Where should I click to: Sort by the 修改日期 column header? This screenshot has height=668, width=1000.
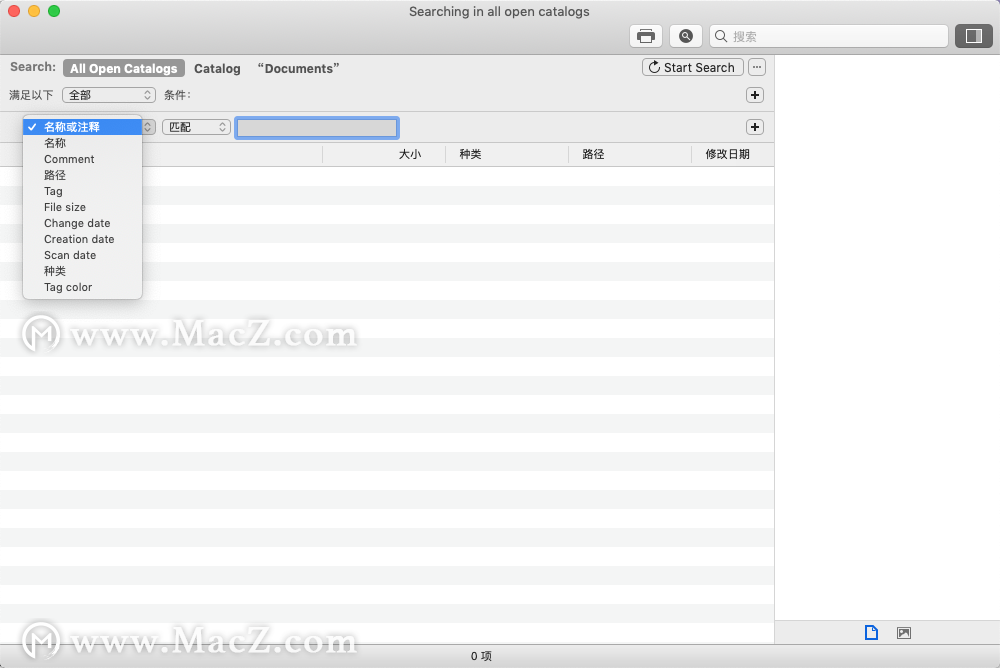click(733, 154)
